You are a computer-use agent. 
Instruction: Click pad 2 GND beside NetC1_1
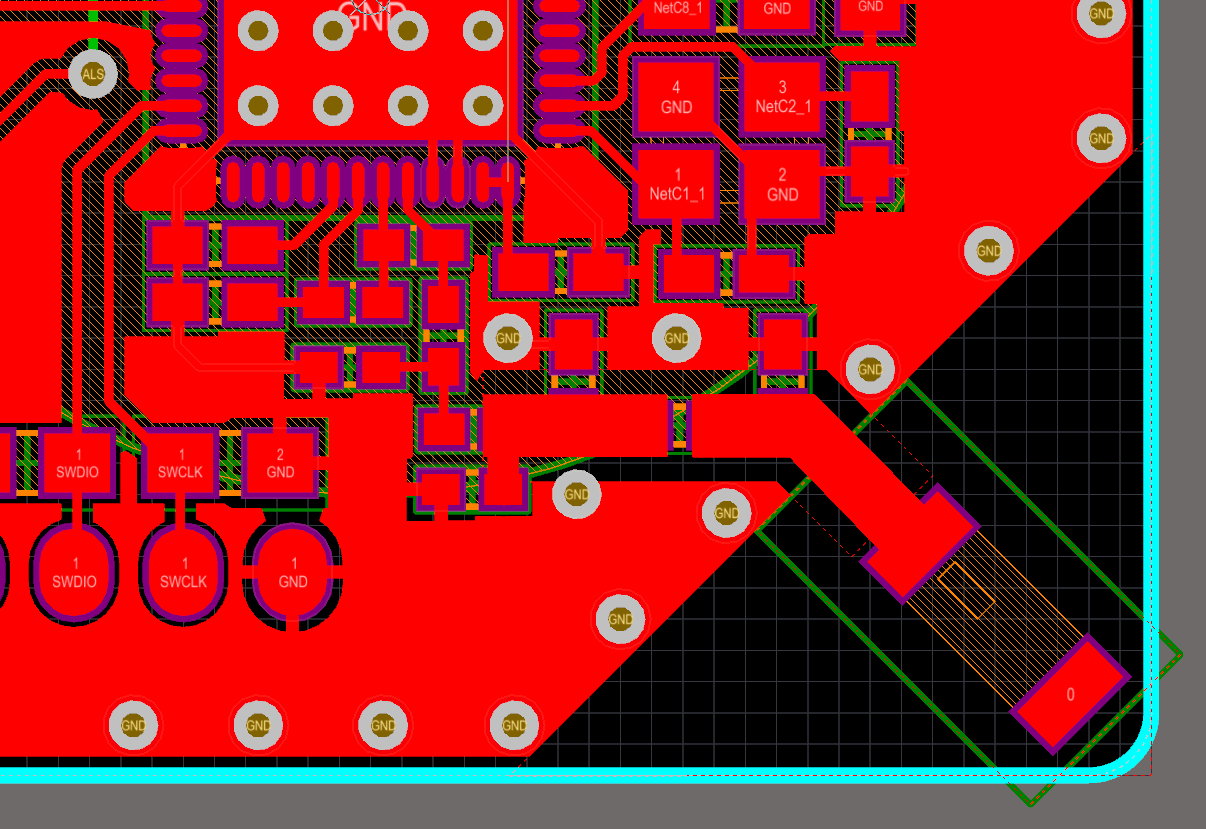coord(783,187)
